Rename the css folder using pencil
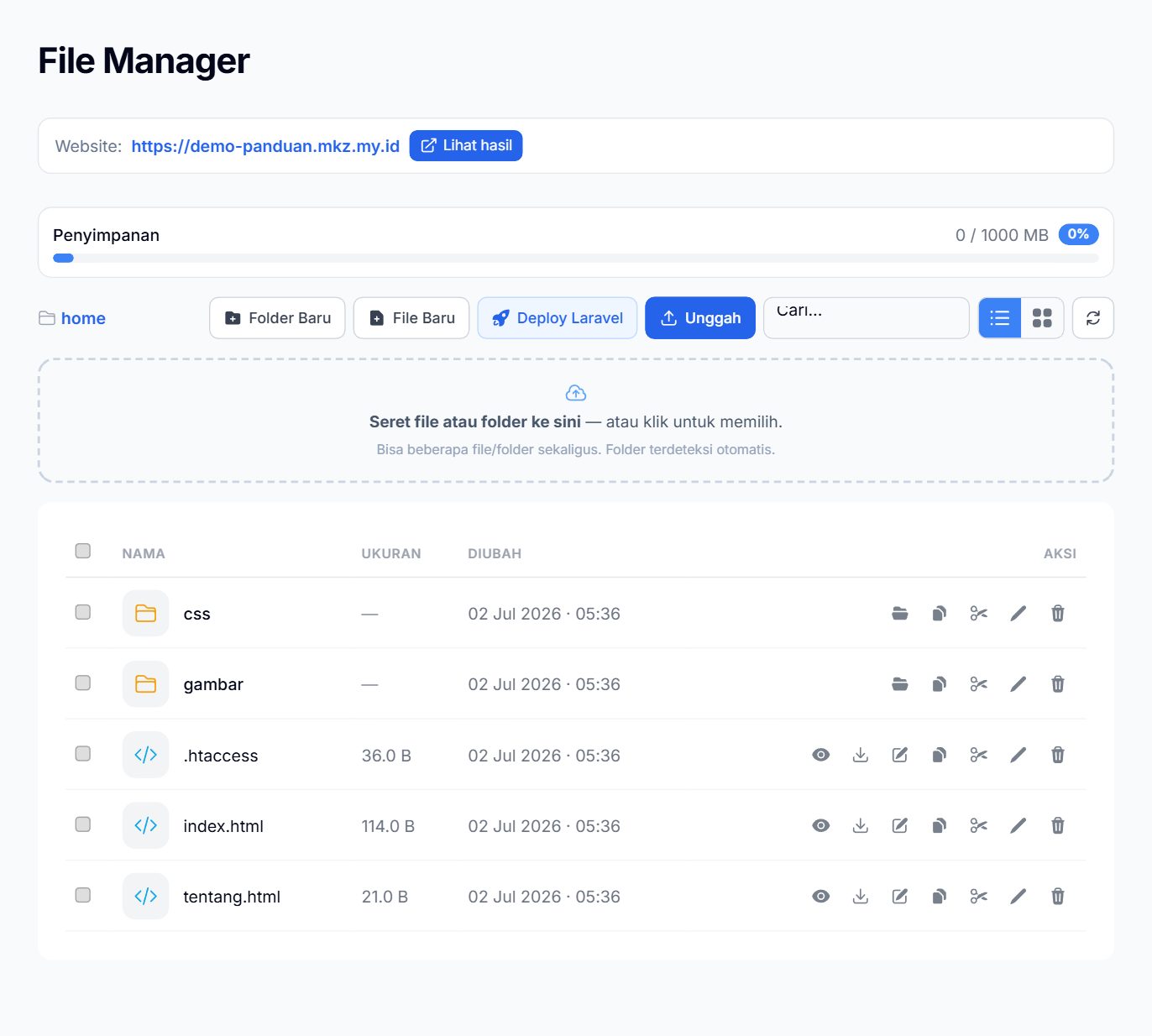 pyautogui.click(x=1018, y=614)
